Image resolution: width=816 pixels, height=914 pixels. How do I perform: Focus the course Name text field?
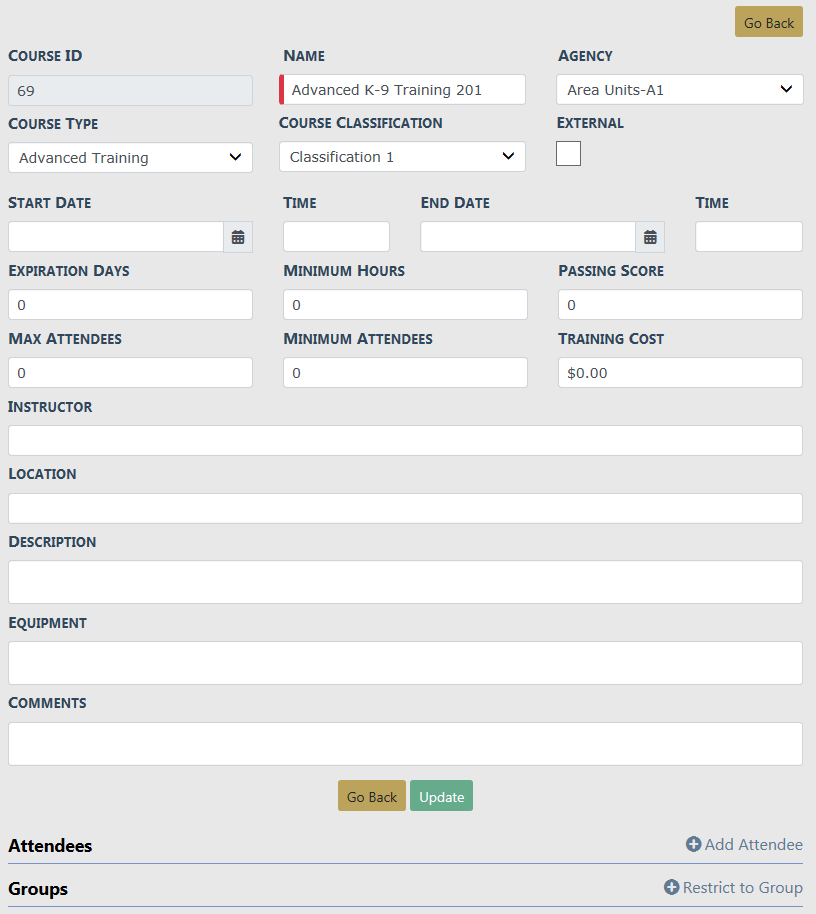[x=404, y=90]
